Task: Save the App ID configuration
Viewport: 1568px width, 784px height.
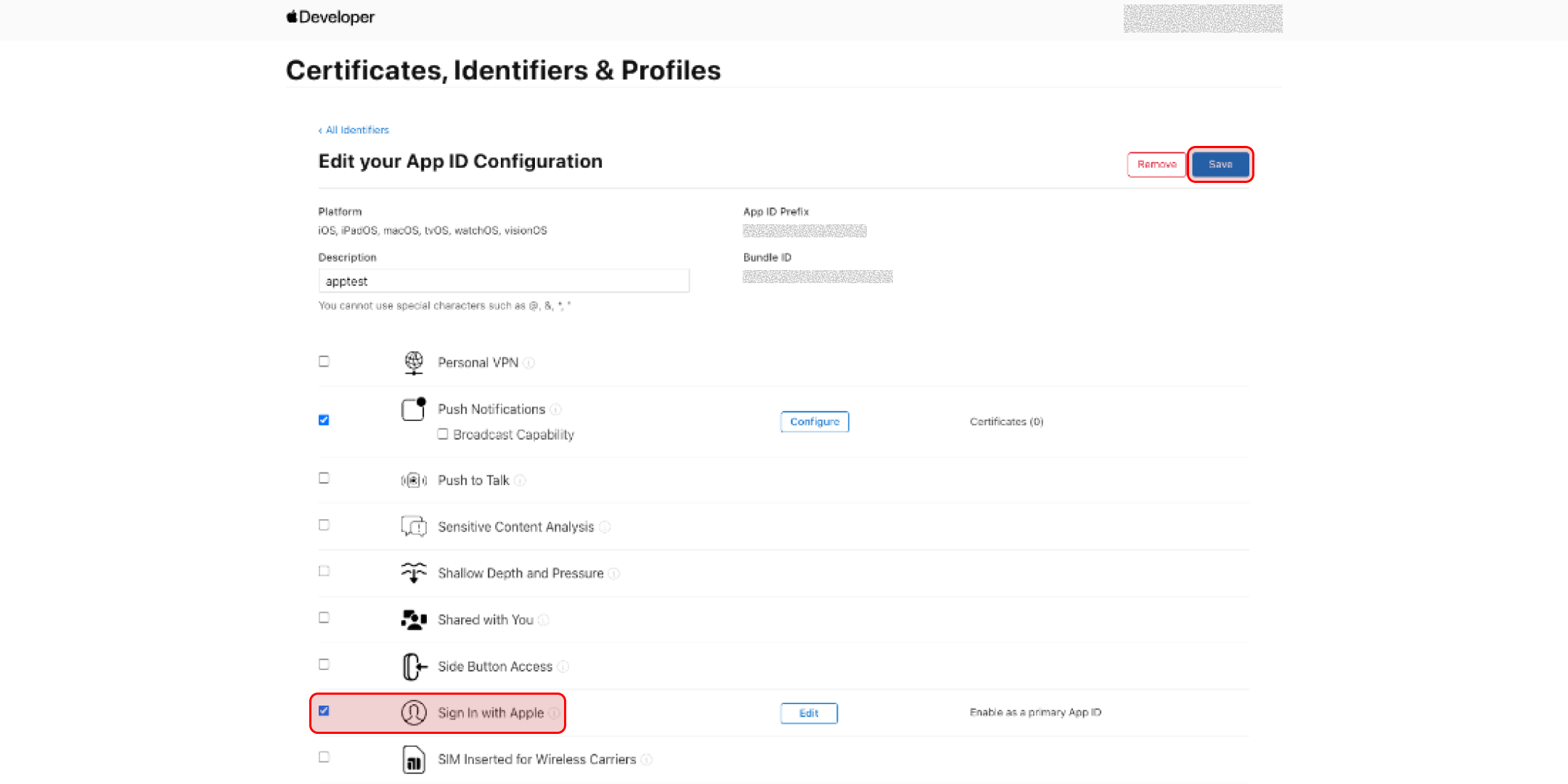Action: pos(1220,165)
